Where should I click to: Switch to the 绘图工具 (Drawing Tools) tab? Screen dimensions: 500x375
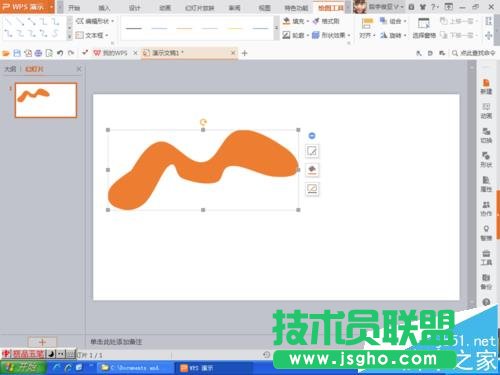pyautogui.click(x=330, y=8)
